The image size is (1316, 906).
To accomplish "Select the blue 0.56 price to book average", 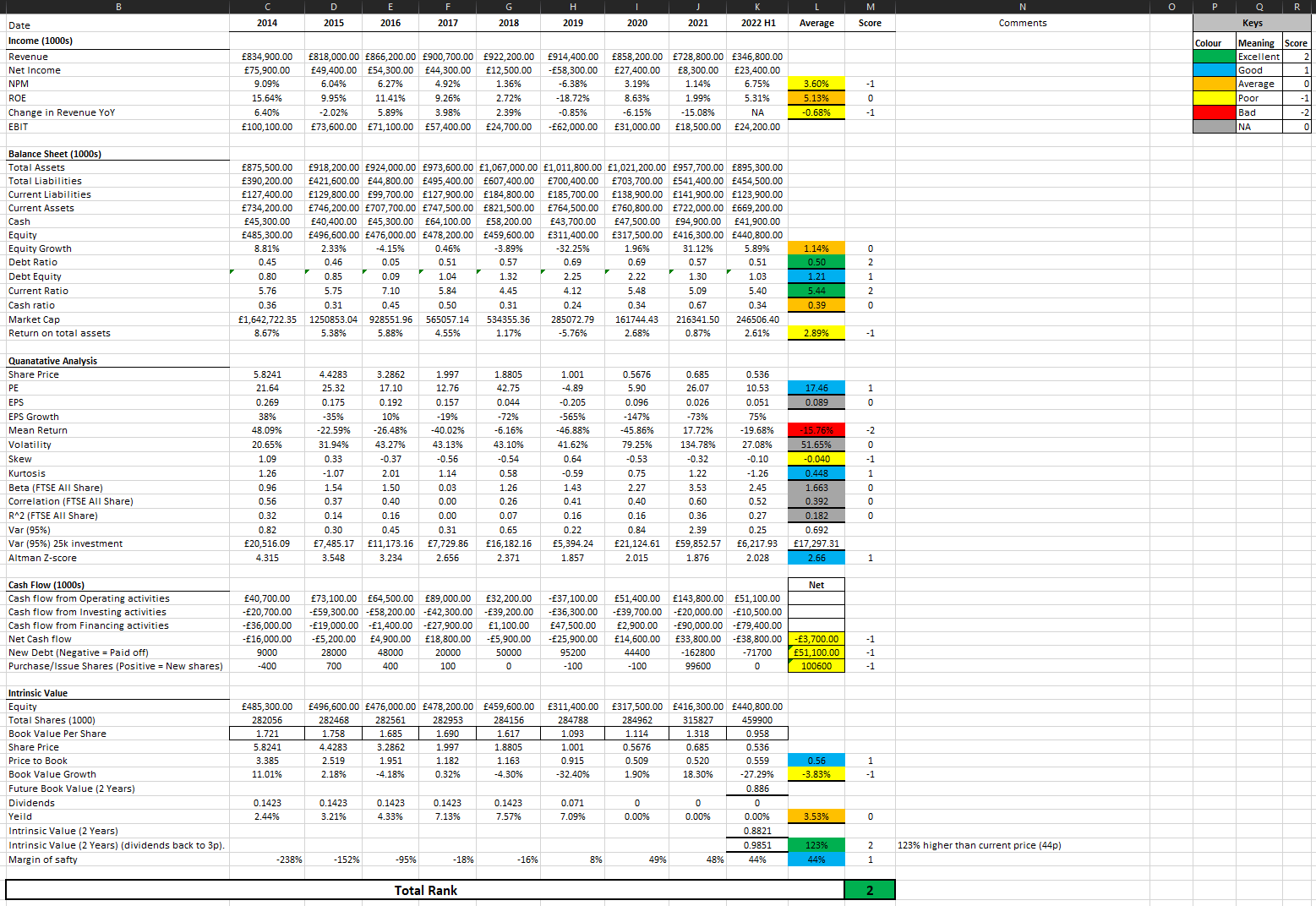I will tap(816, 761).
